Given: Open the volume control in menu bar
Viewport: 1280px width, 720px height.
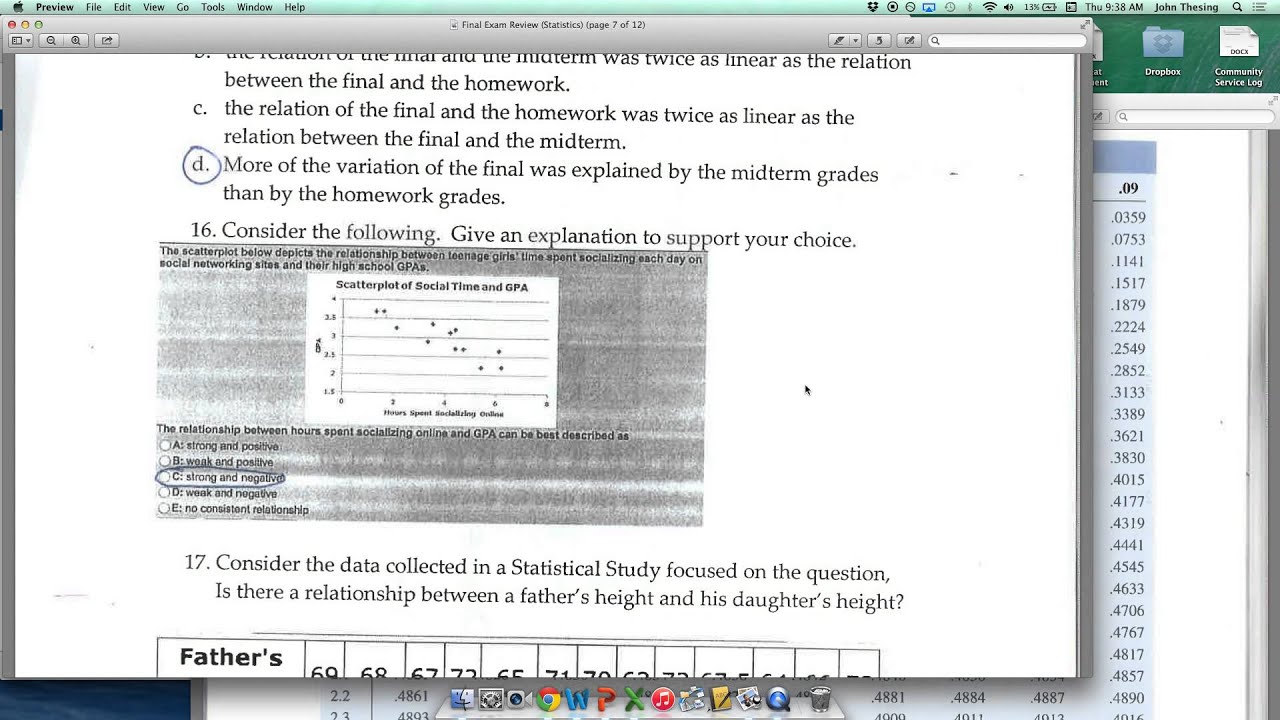Looking at the screenshot, I should point(1008,7).
